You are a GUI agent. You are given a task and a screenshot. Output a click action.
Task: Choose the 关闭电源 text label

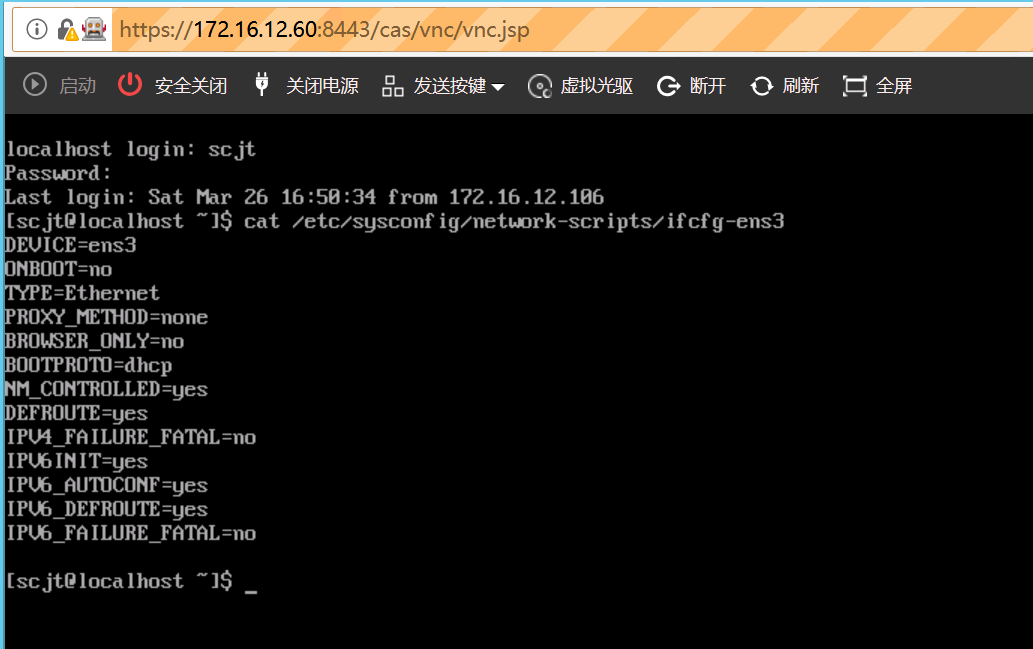(x=322, y=86)
